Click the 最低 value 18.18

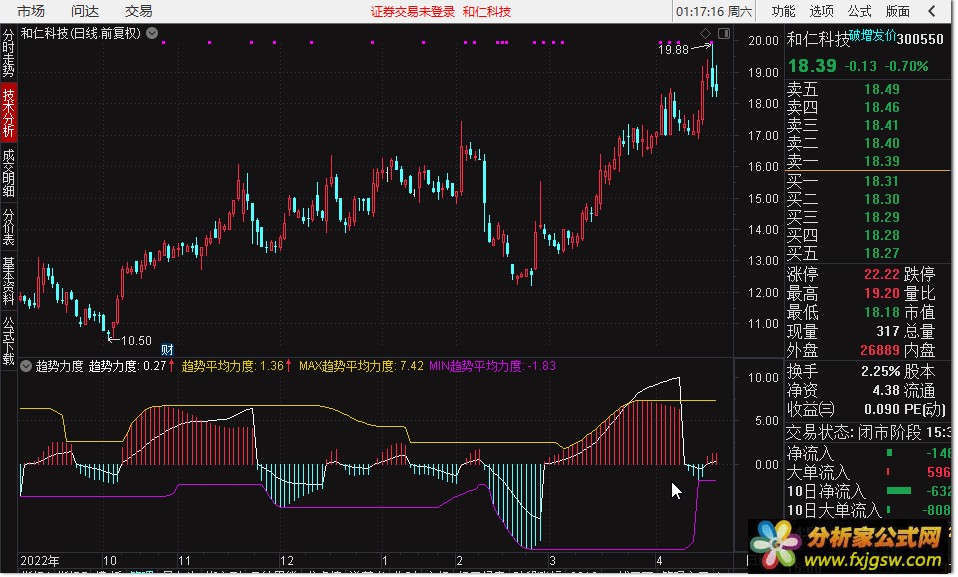coord(882,312)
